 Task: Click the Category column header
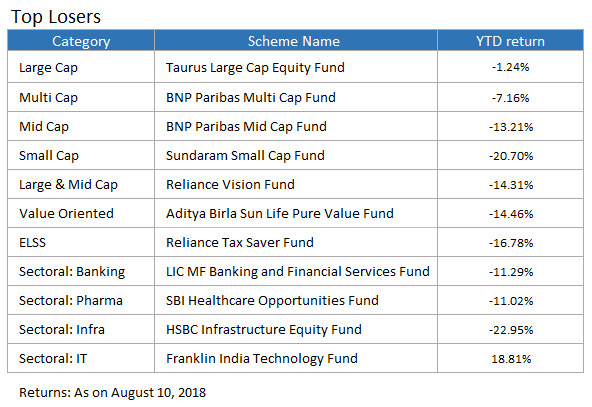point(81,41)
